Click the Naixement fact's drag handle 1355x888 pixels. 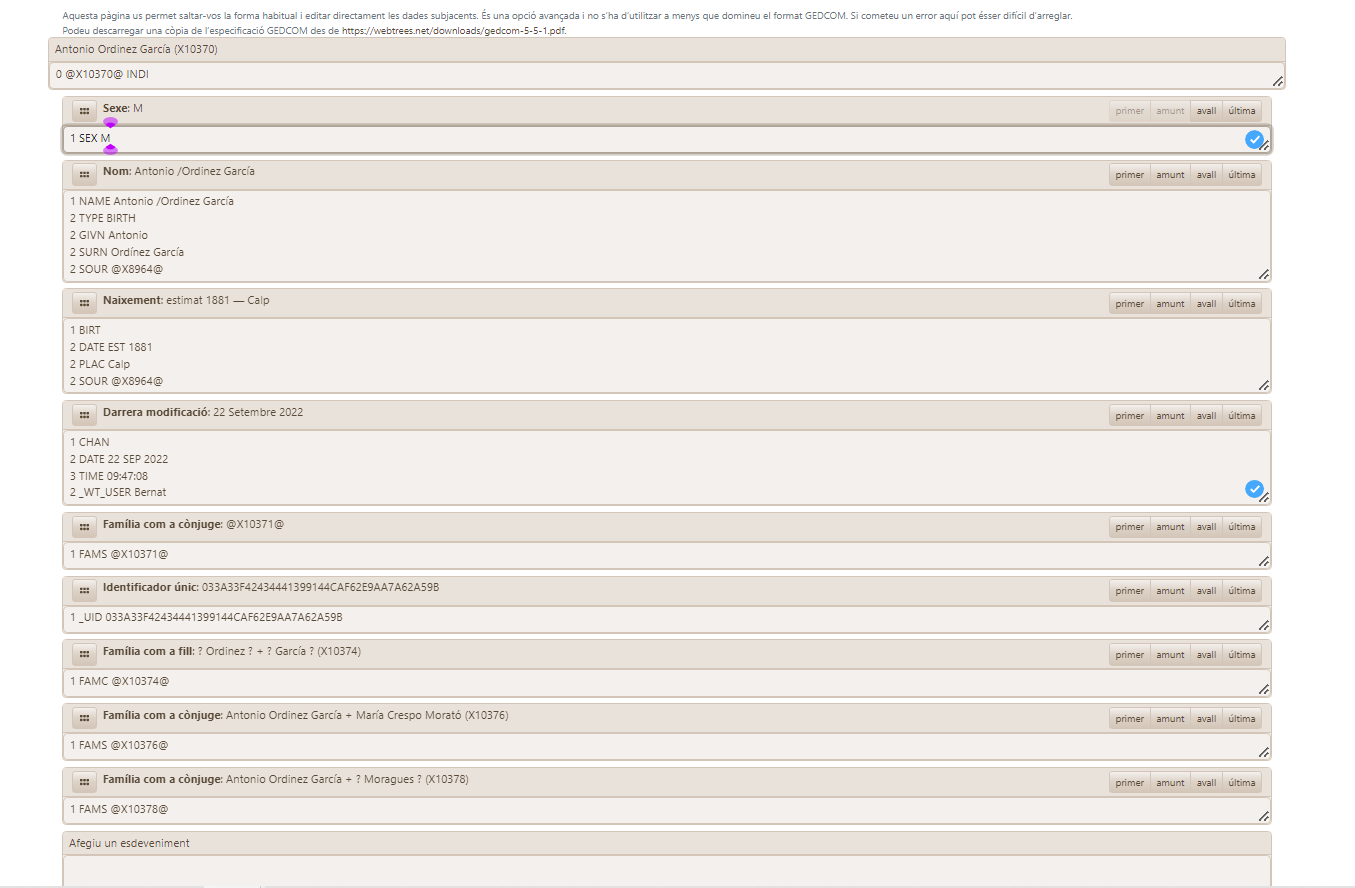pos(83,303)
